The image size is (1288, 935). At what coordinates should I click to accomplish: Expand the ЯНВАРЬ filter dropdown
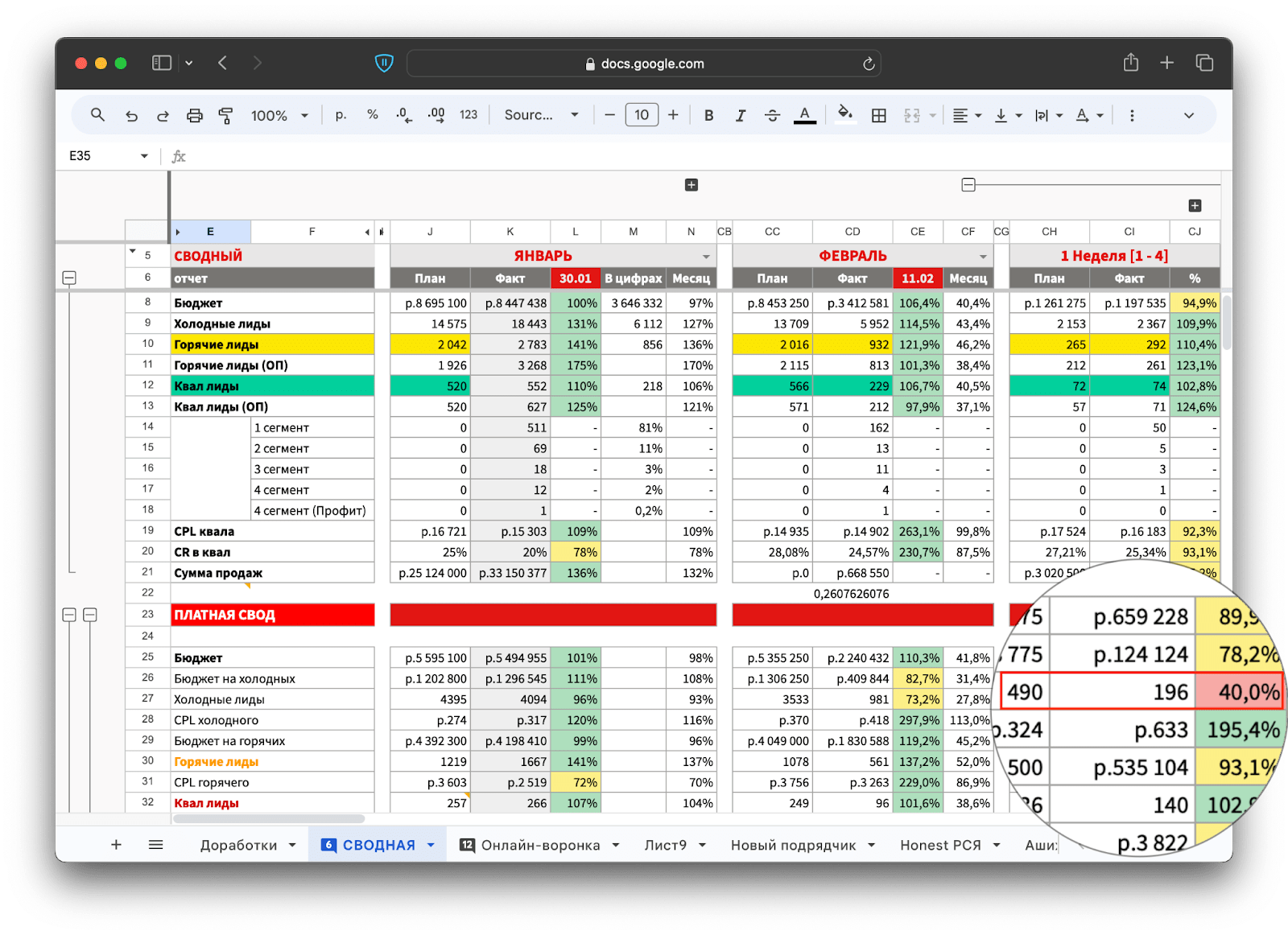point(706,257)
